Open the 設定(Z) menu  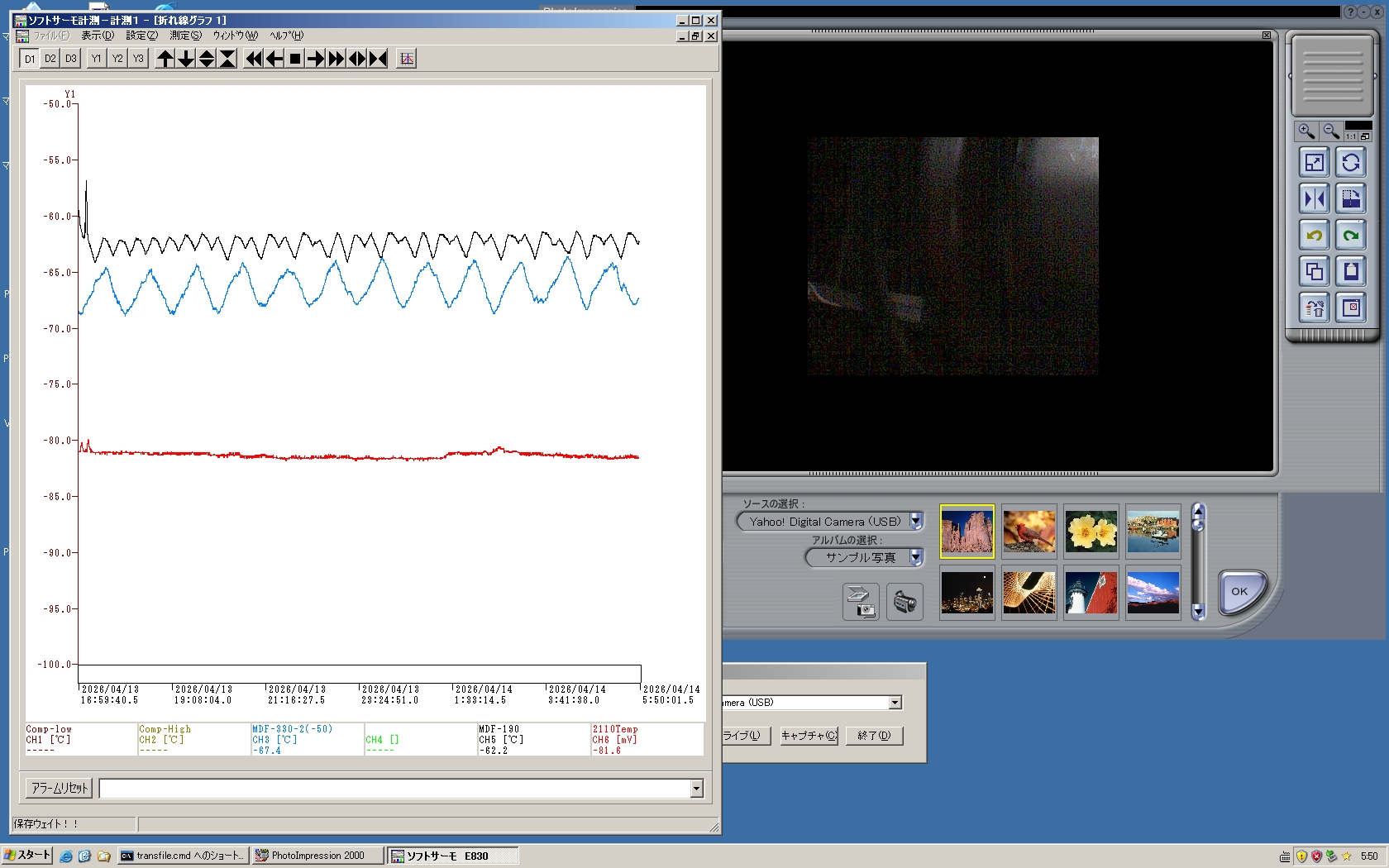pos(141,36)
